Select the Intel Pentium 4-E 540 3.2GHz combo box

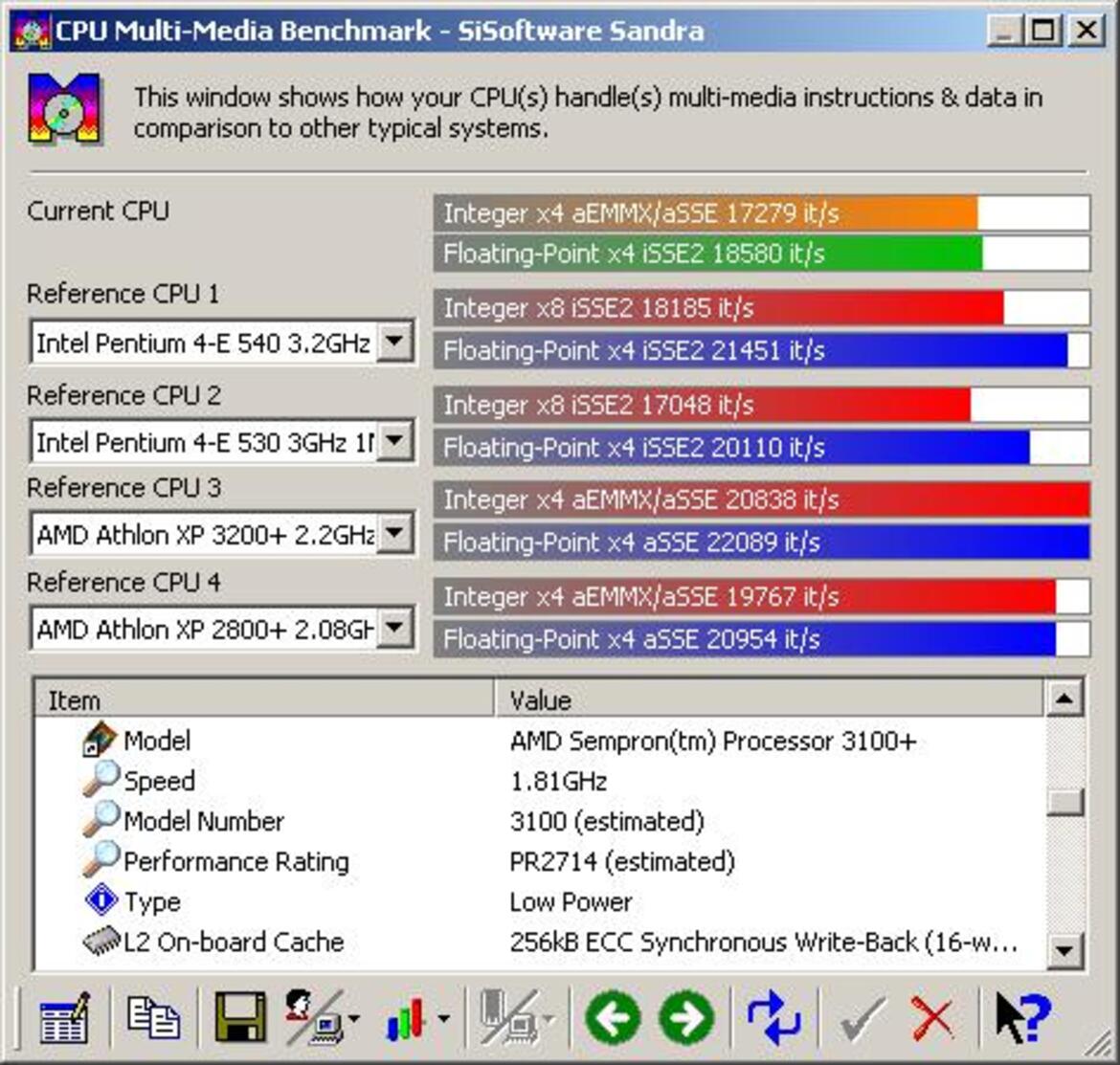coord(222,343)
